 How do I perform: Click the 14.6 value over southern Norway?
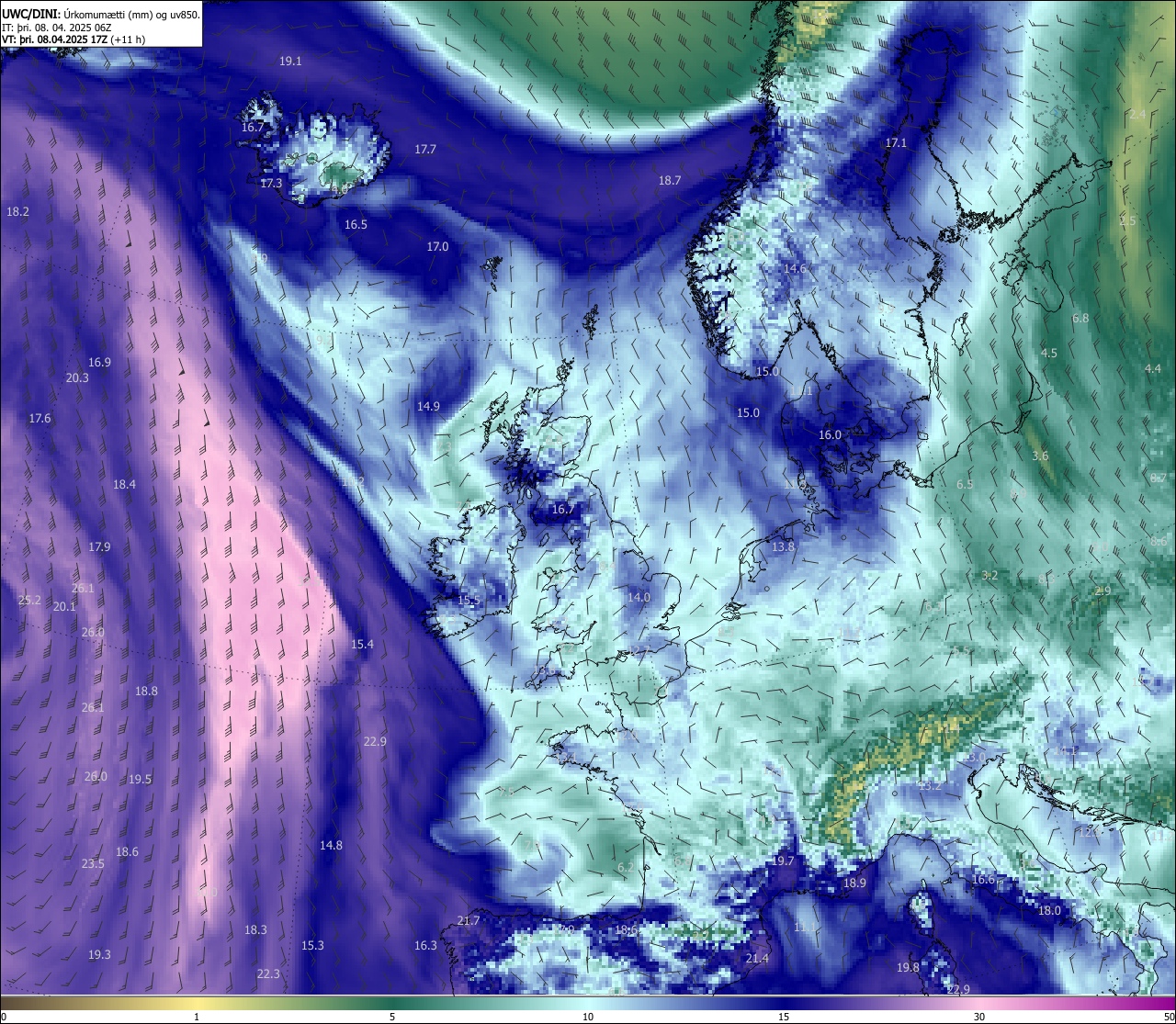(x=795, y=269)
